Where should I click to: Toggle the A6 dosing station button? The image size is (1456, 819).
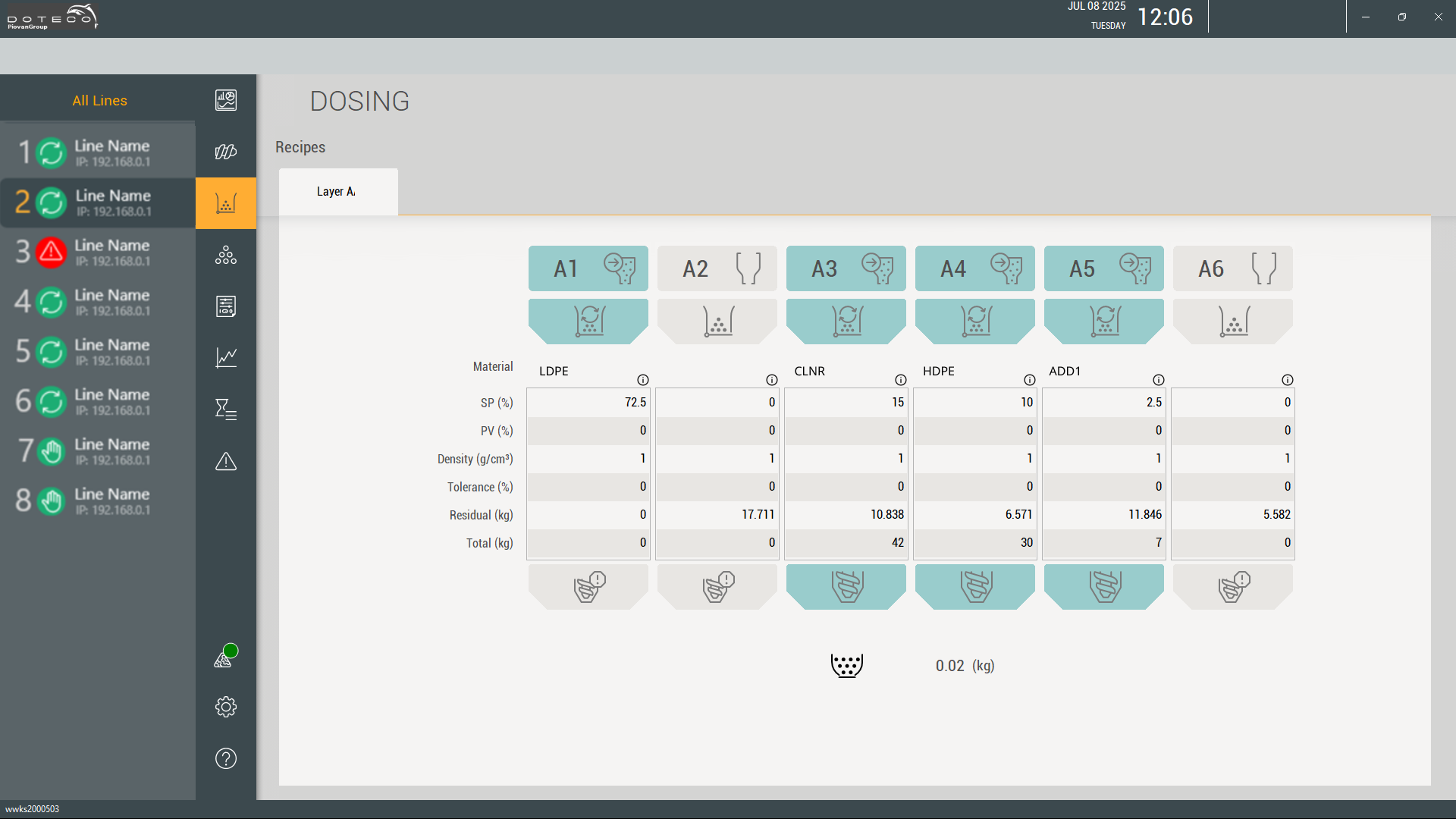click(1232, 321)
